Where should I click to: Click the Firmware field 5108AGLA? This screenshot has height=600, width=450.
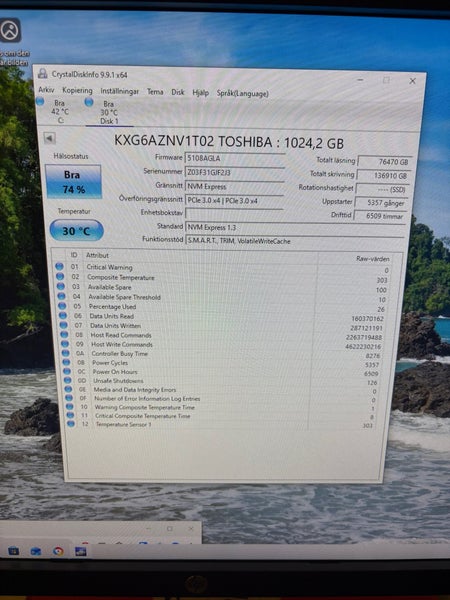click(235, 158)
